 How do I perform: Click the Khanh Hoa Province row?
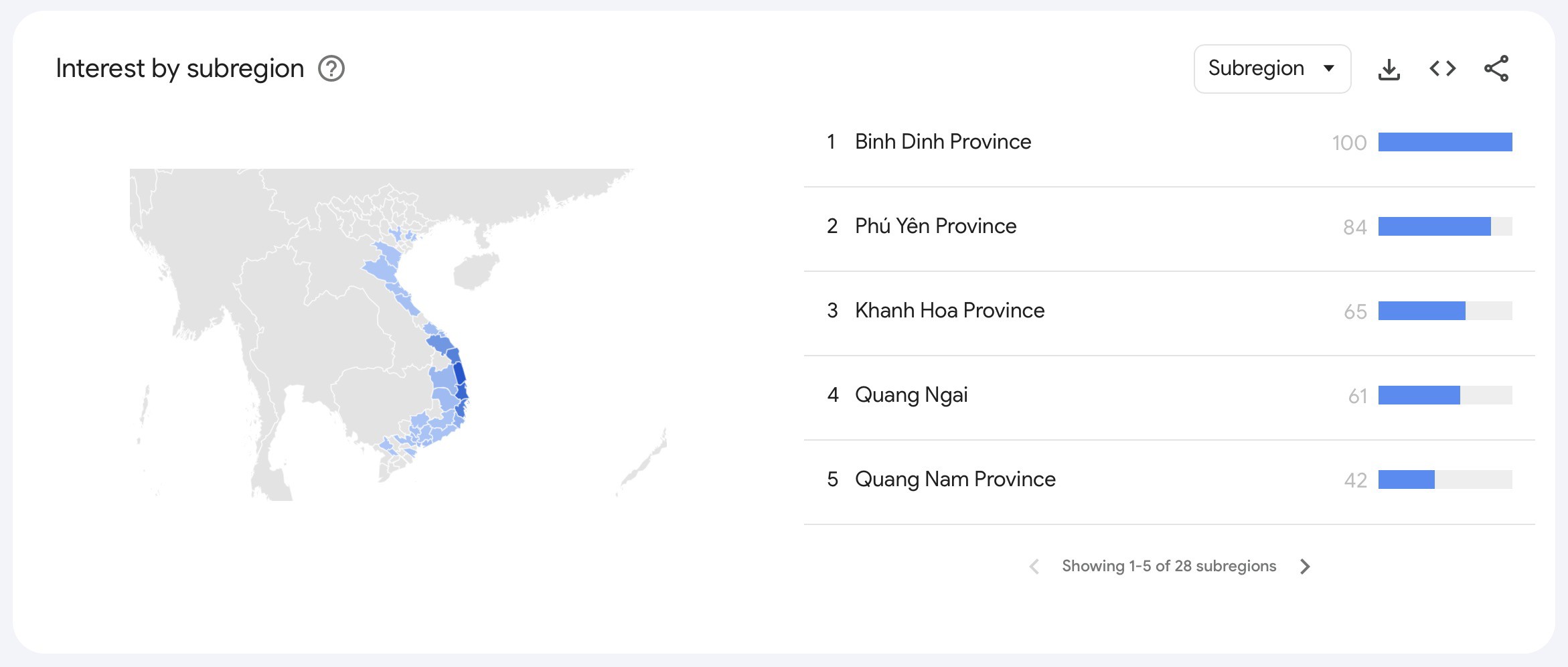point(949,310)
